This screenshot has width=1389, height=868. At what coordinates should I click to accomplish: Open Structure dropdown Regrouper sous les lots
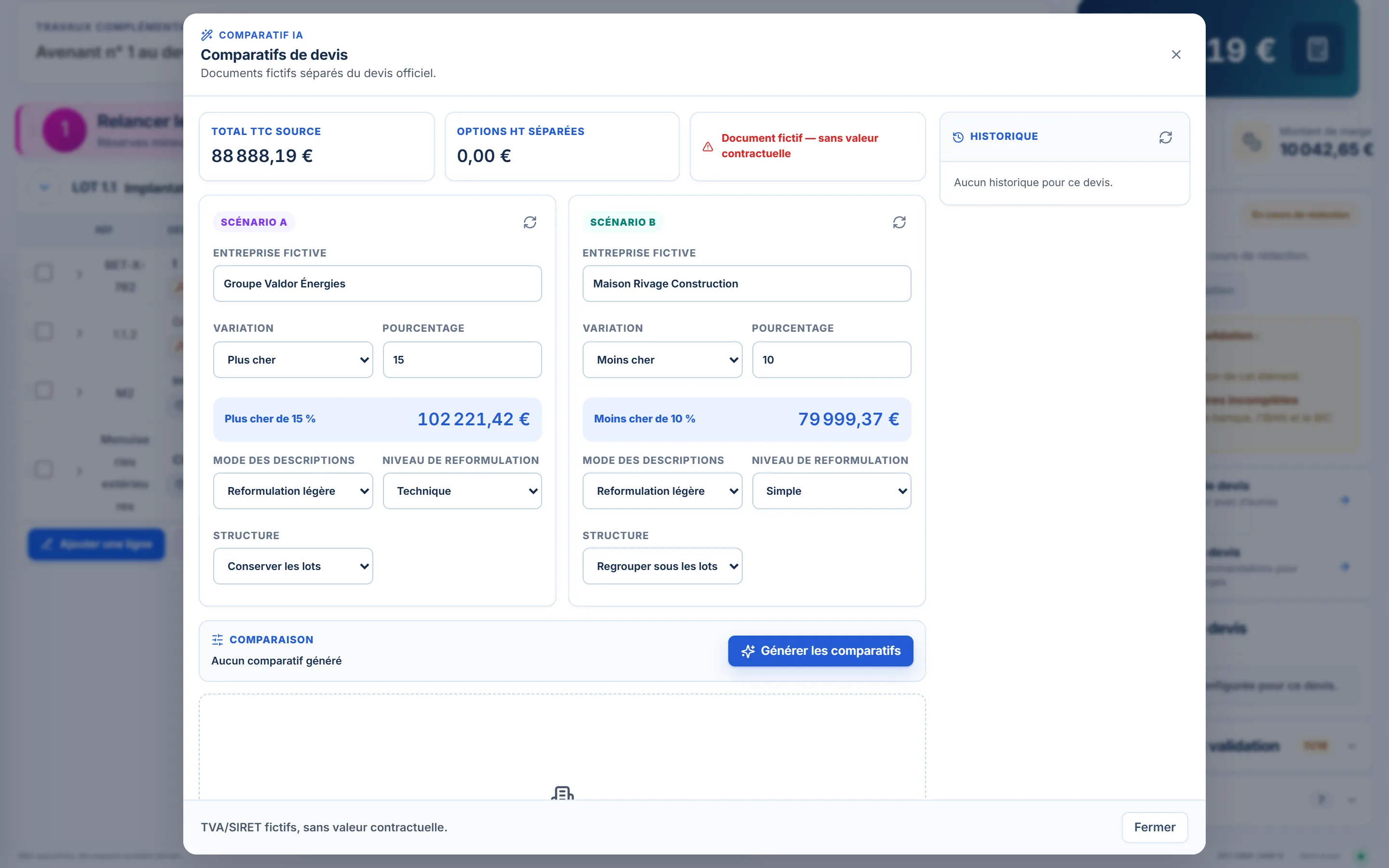[x=662, y=566]
